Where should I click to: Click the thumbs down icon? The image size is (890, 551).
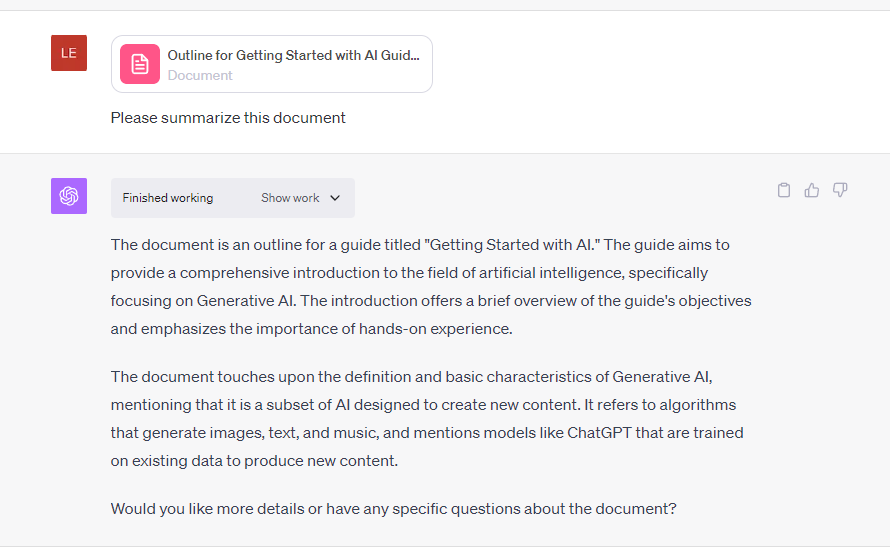pyautogui.click(x=840, y=190)
